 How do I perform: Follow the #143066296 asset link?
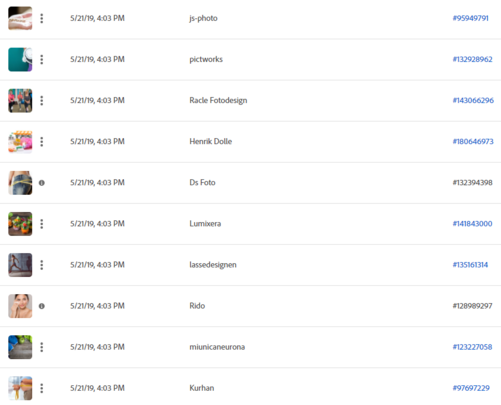pos(473,100)
